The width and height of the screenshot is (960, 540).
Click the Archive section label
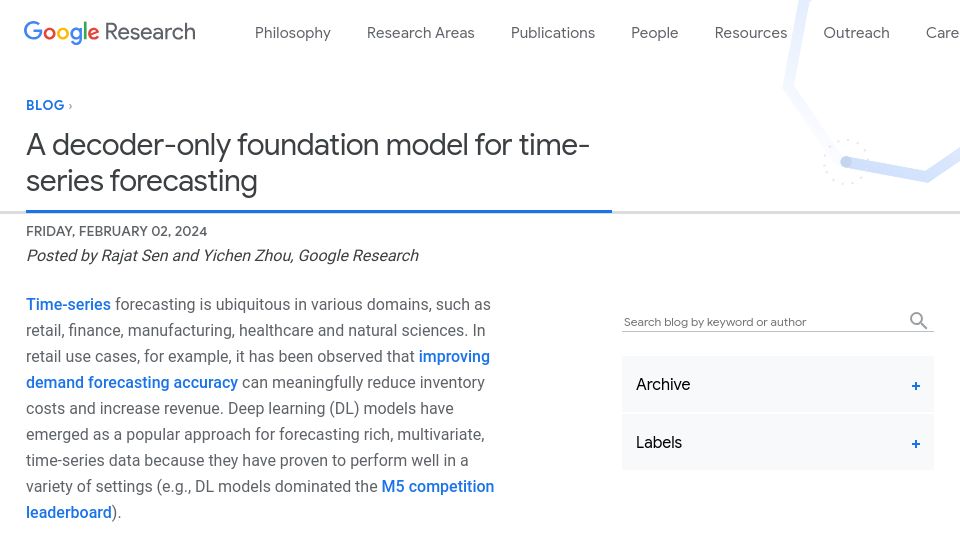pyautogui.click(x=662, y=384)
